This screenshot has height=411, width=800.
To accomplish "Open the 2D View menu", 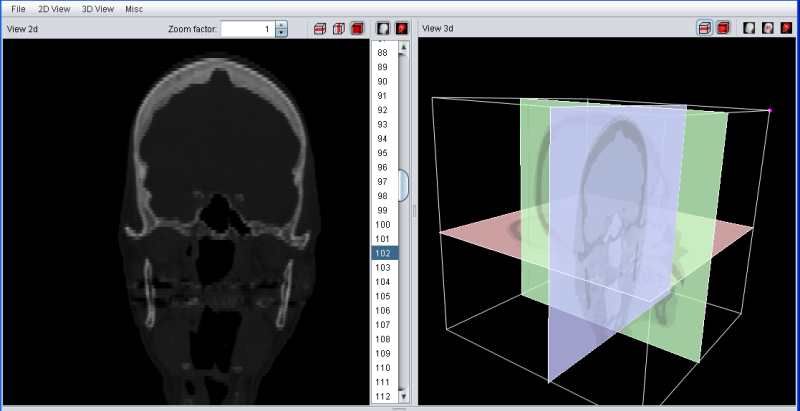I will (53, 8).
